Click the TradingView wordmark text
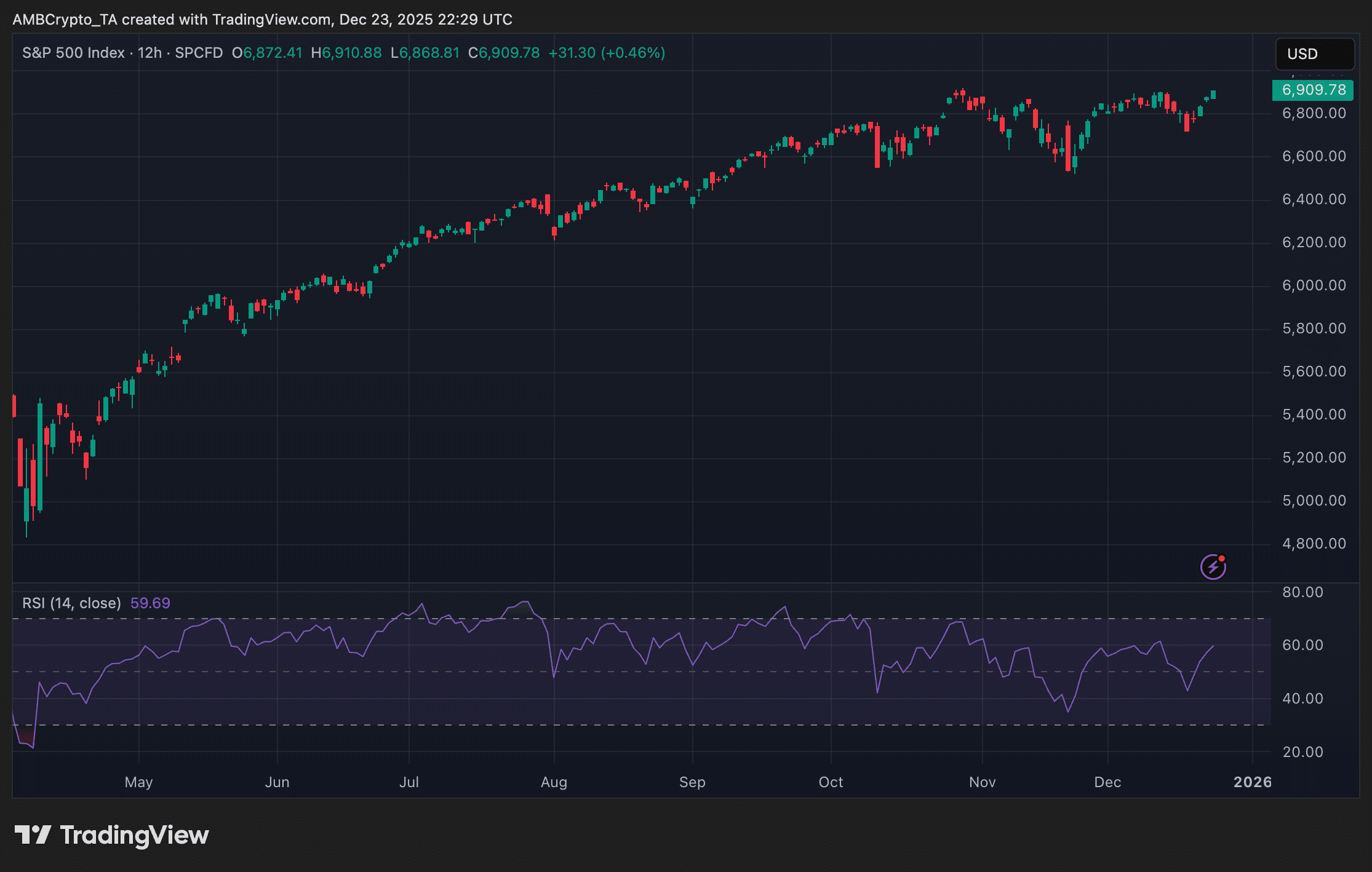 tap(134, 835)
